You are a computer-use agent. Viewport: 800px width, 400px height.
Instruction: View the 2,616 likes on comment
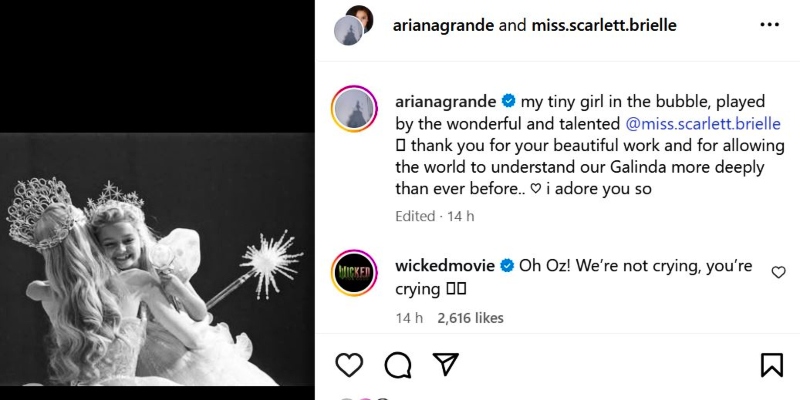(470, 318)
